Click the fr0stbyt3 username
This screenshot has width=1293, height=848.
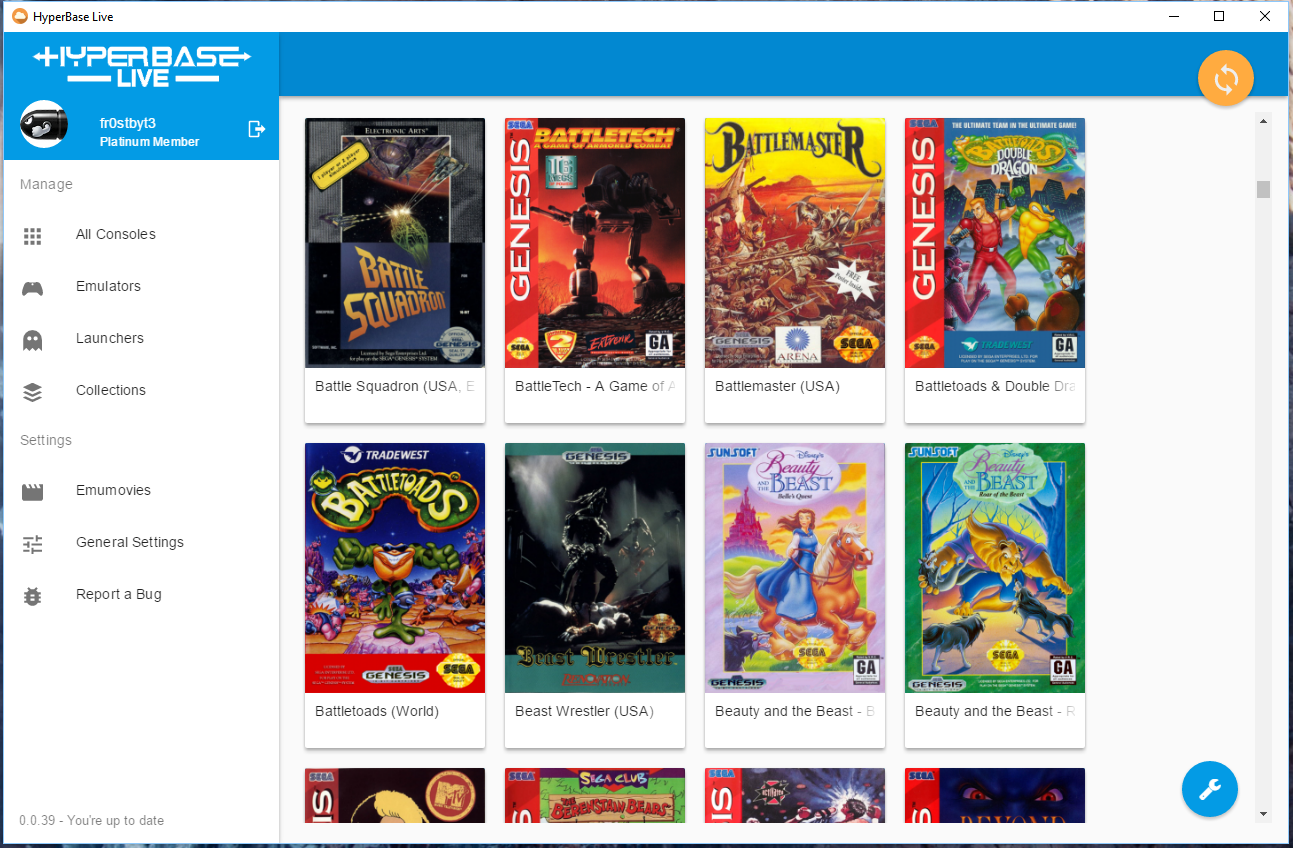(x=128, y=123)
